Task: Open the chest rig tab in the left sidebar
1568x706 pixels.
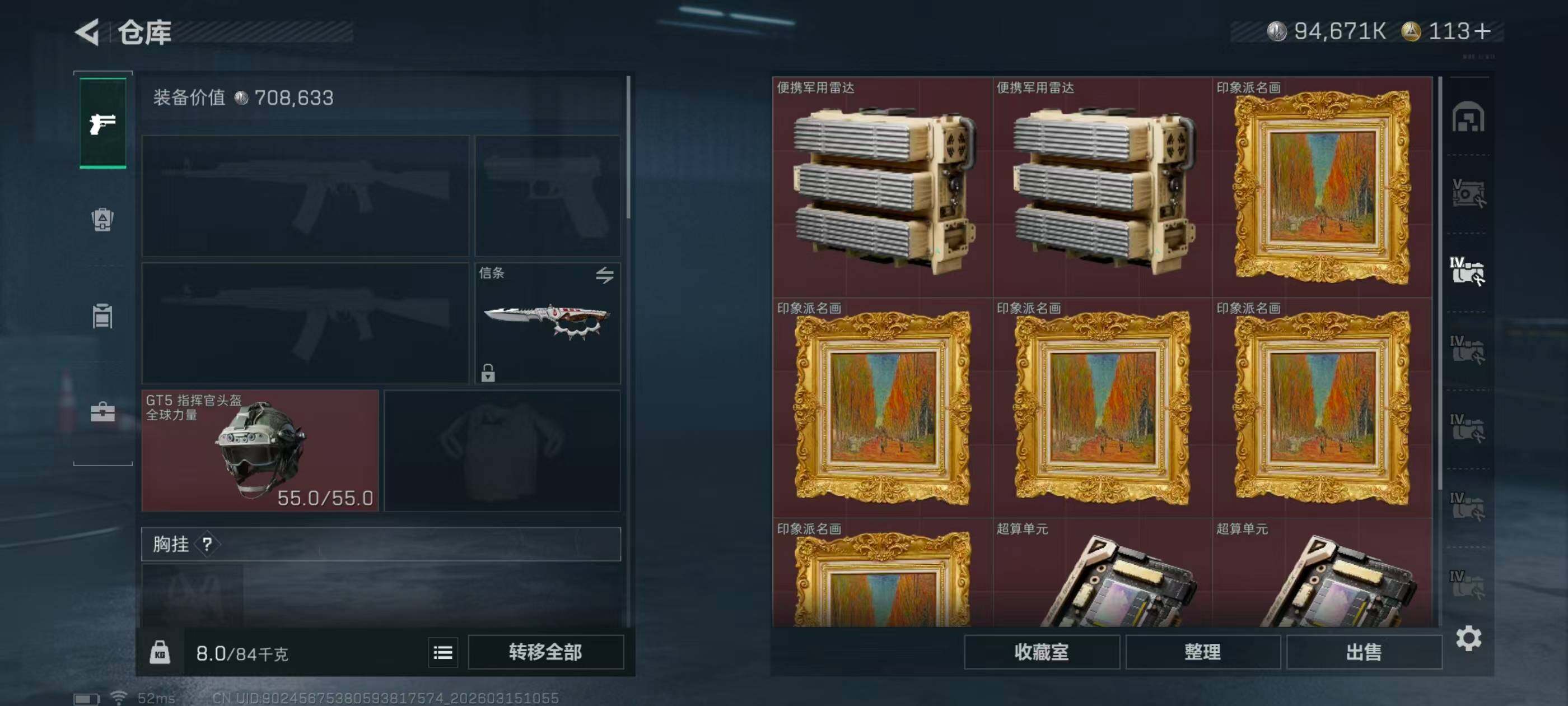Action: [102, 315]
